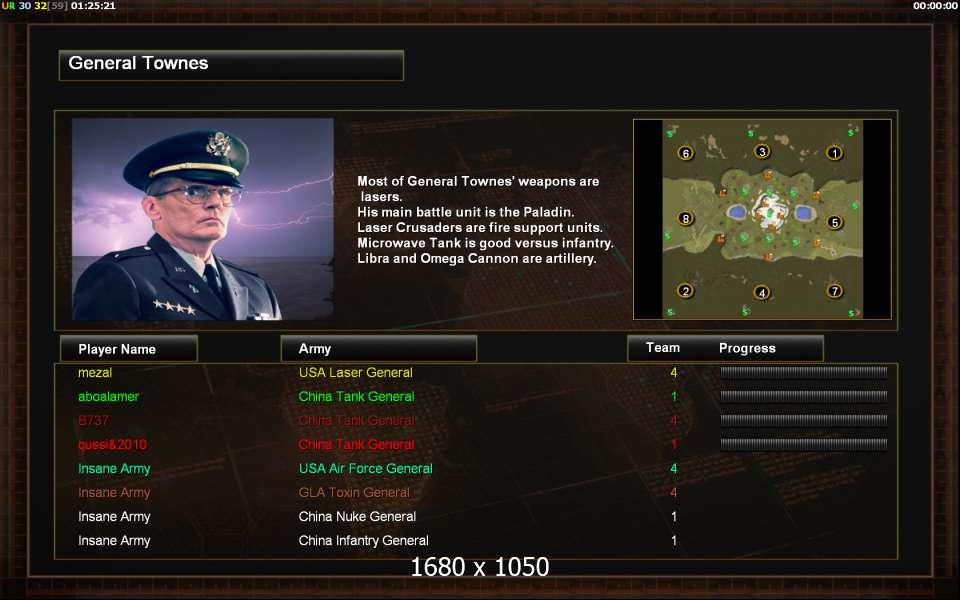Select start position 2 on minimap
The height and width of the screenshot is (600, 960).
pos(686,291)
